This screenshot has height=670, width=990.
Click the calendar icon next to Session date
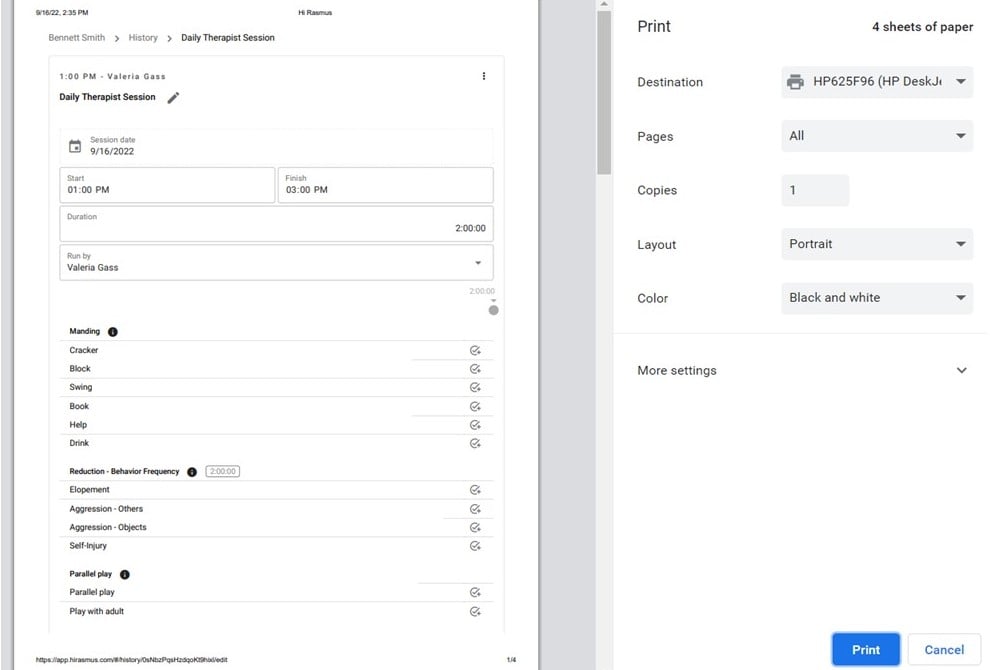75,146
